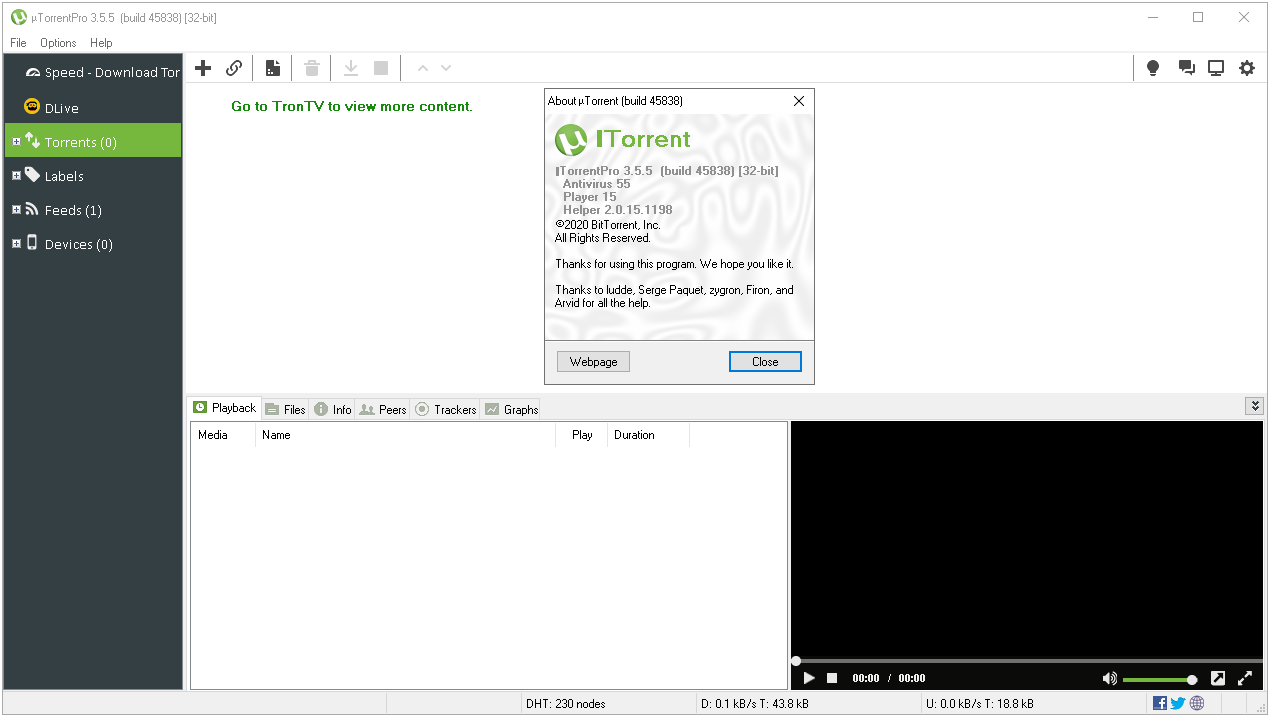Click Move Up Queue arrow

(x=422, y=68)
